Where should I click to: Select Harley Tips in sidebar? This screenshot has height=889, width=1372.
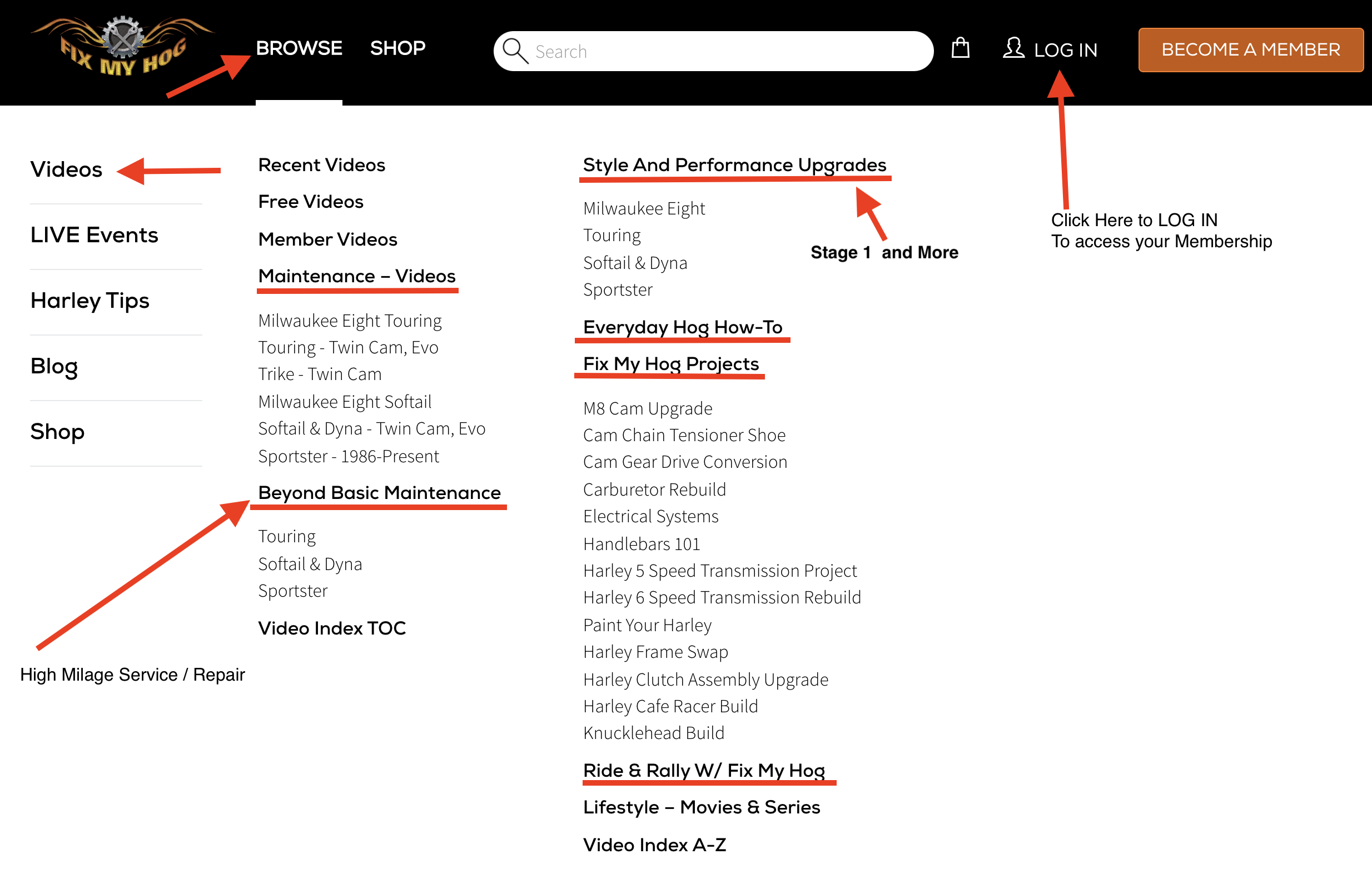90,301
